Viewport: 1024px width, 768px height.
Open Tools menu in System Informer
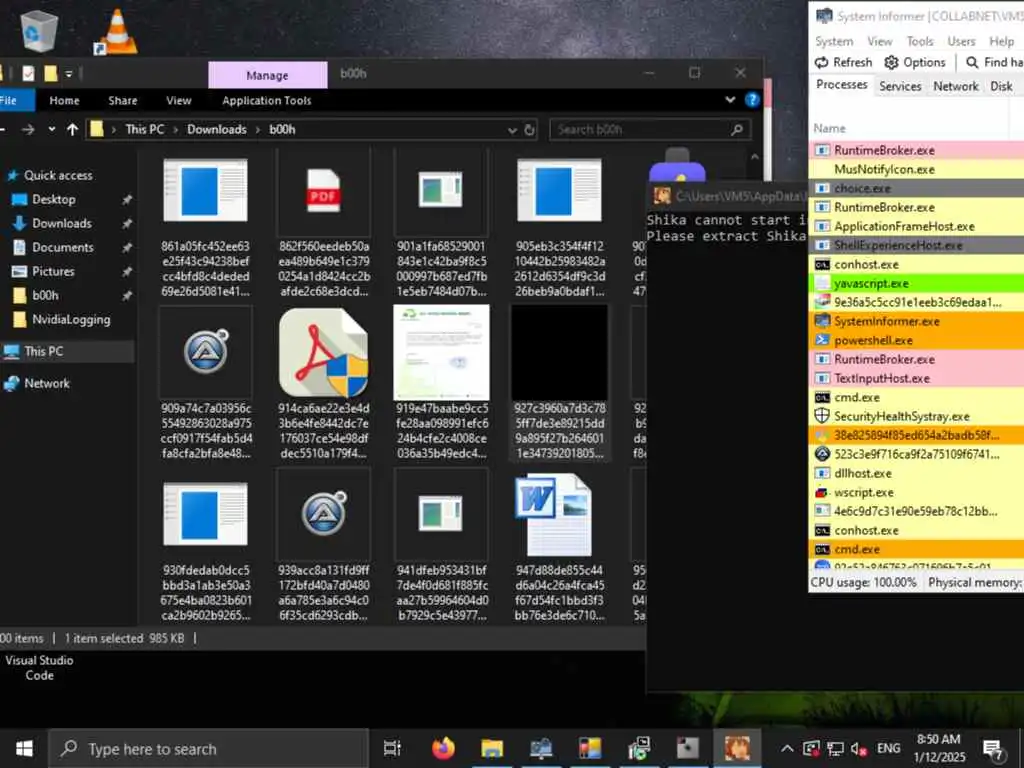920,41
